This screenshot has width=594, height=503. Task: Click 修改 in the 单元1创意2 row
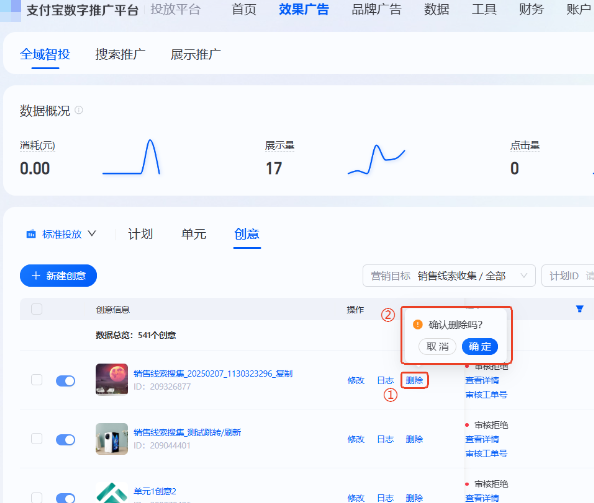[x=356, y=498]
